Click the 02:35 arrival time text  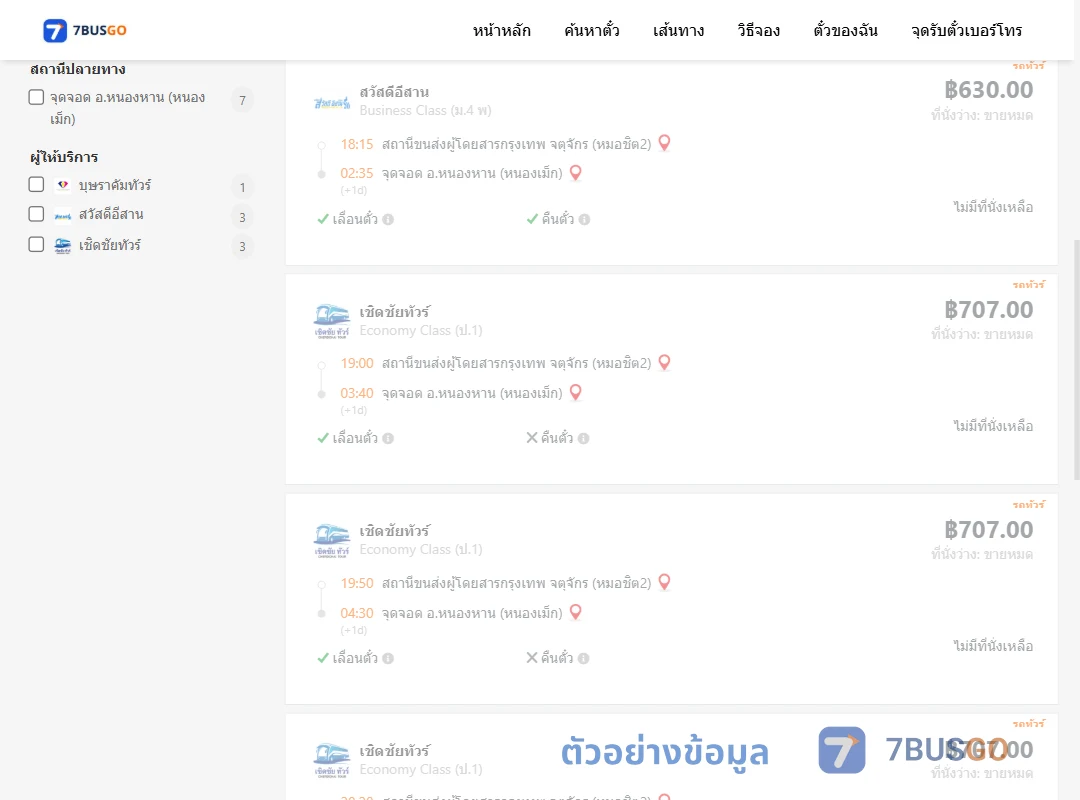coord(357,173)
